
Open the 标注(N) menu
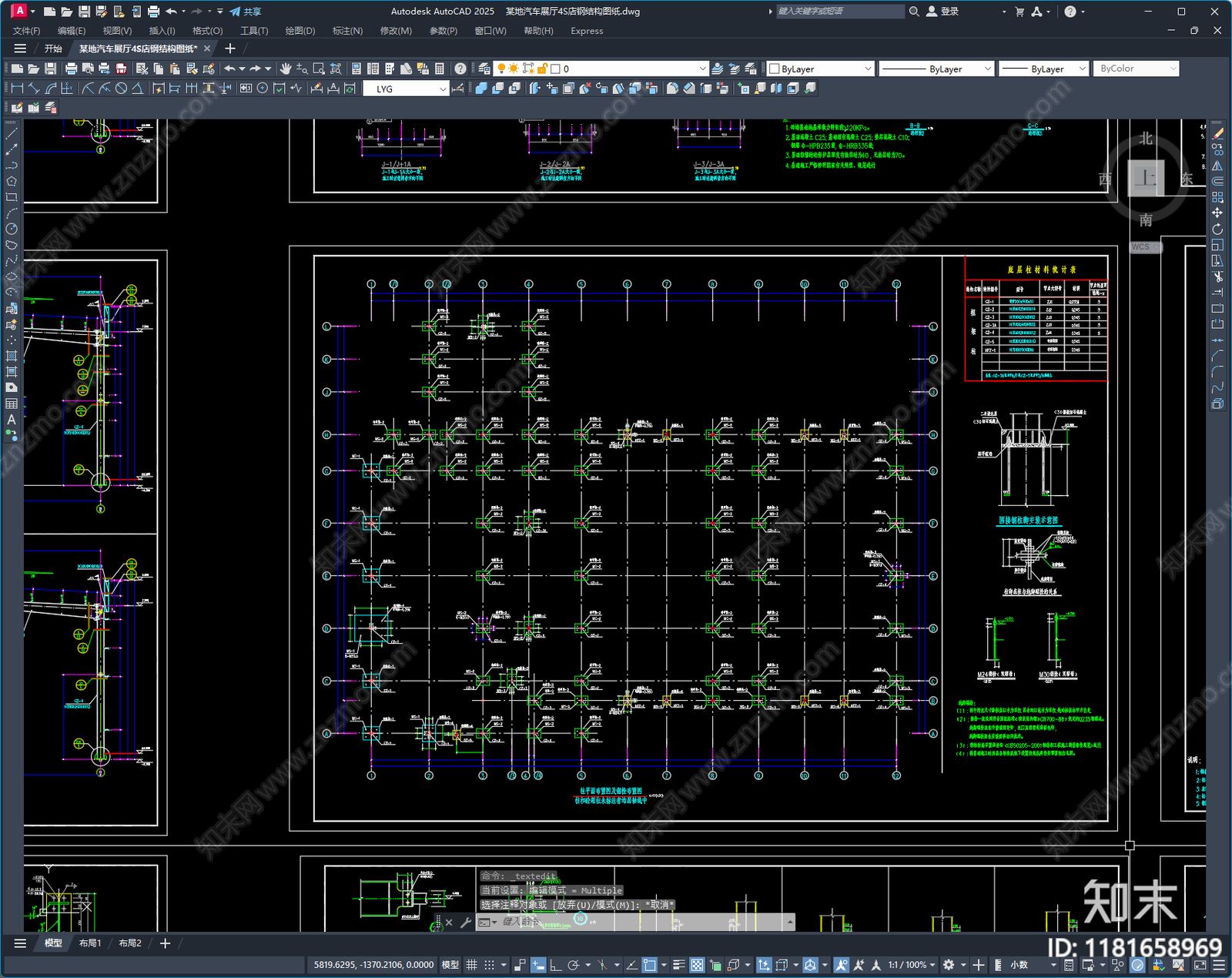pos(347,31)
